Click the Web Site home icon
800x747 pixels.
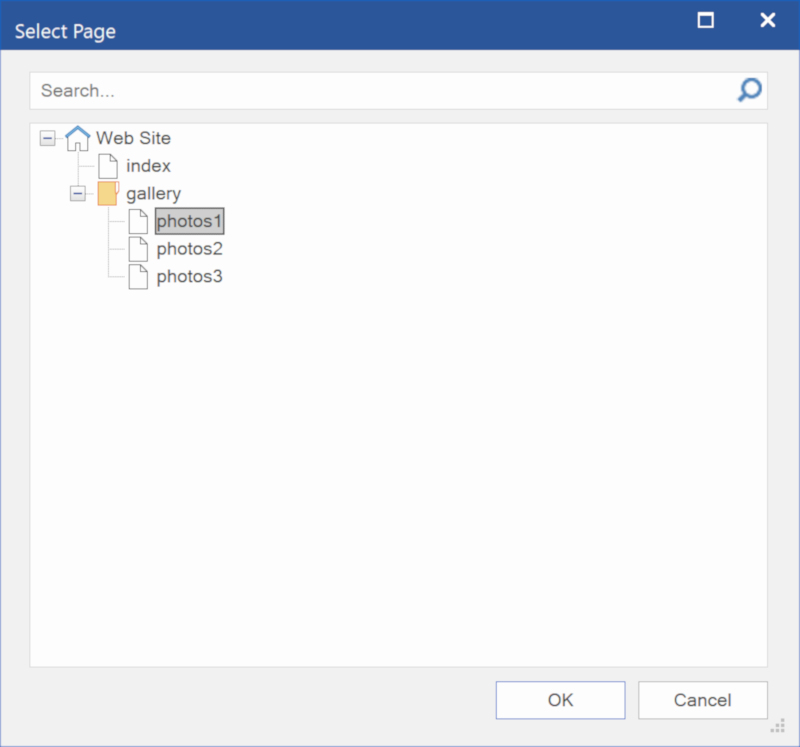(78, 138)
